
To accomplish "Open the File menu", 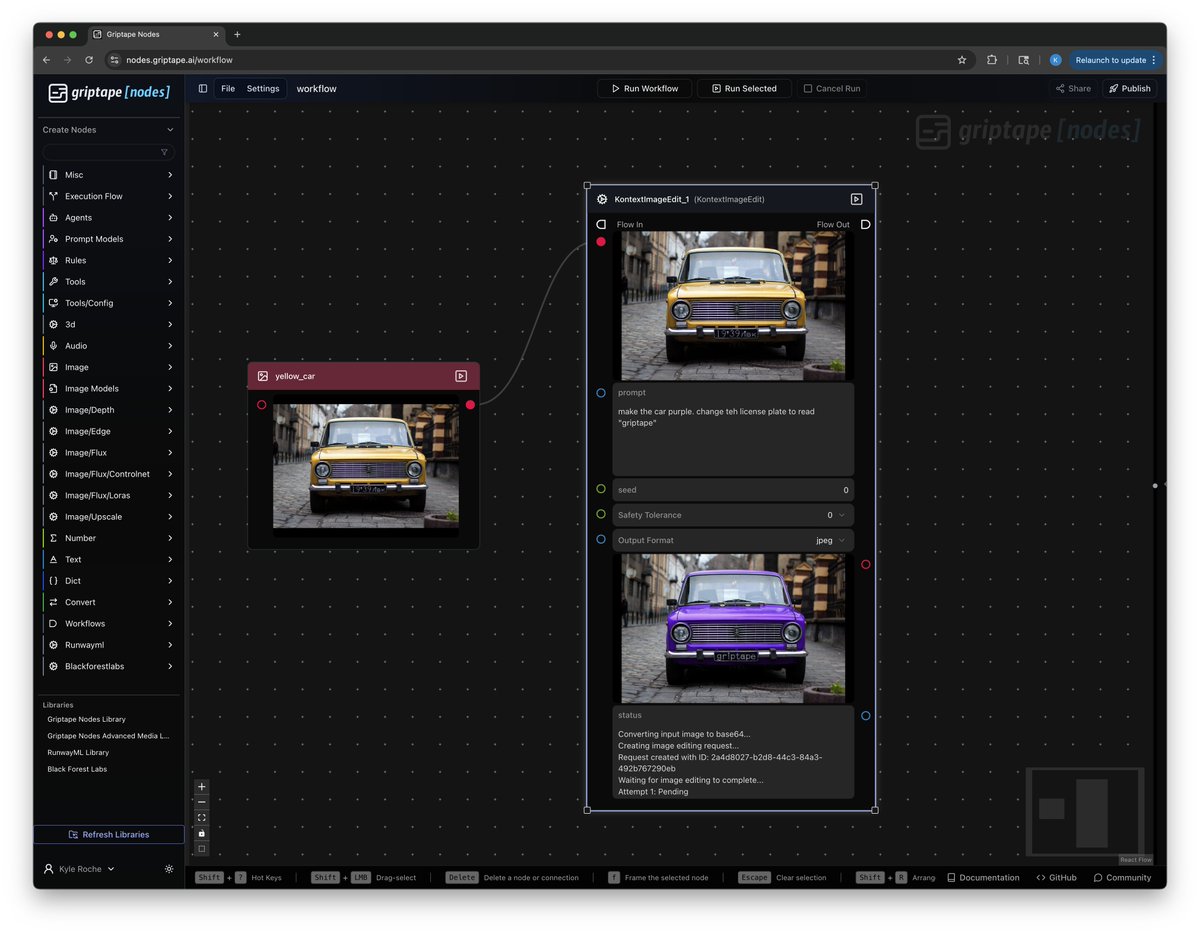I will coord(228,88).
